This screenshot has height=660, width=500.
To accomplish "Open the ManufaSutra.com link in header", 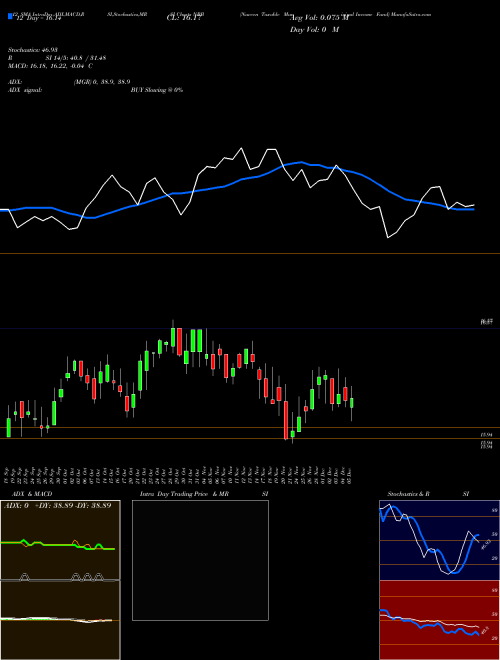I will (x=411, y=14).
